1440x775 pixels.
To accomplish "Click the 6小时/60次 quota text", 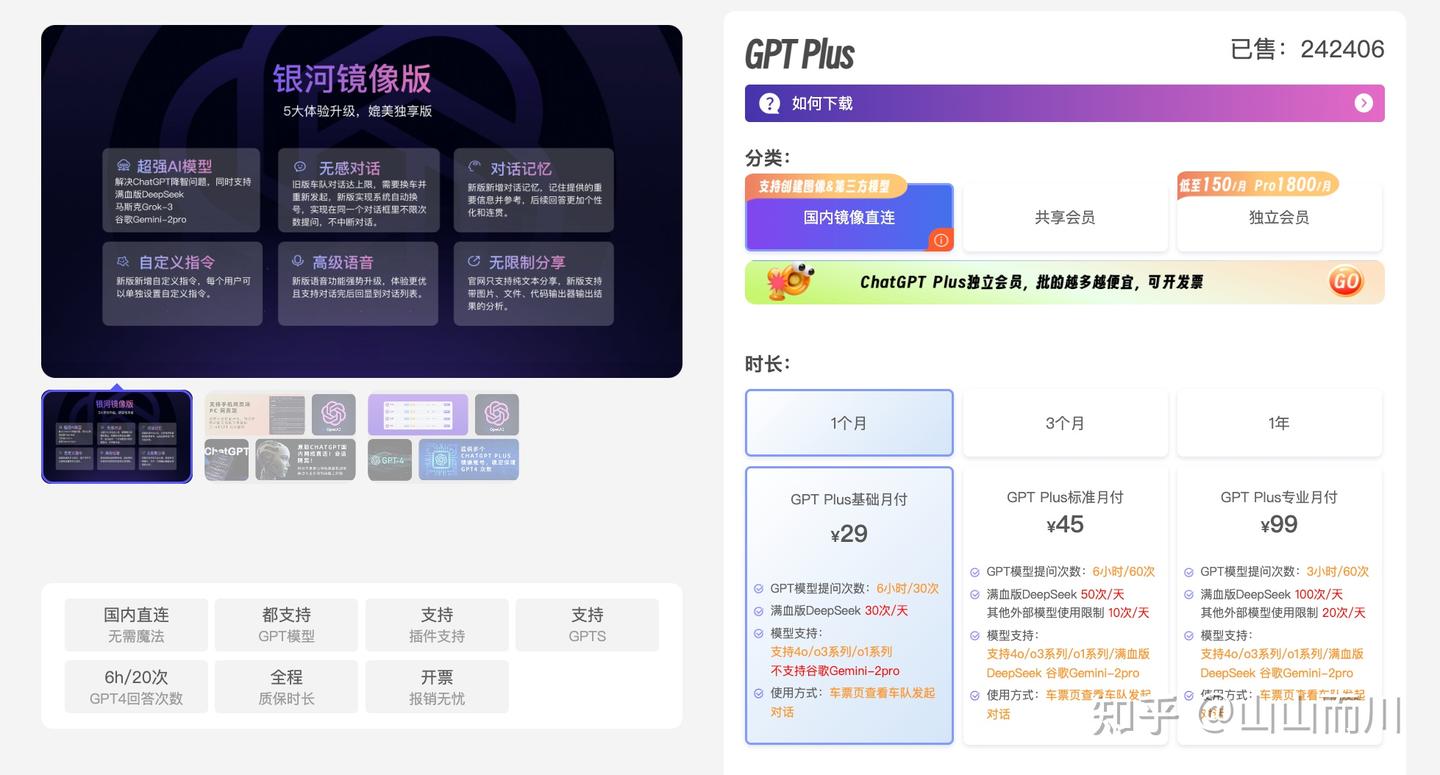I will (x=1123, y=571).
